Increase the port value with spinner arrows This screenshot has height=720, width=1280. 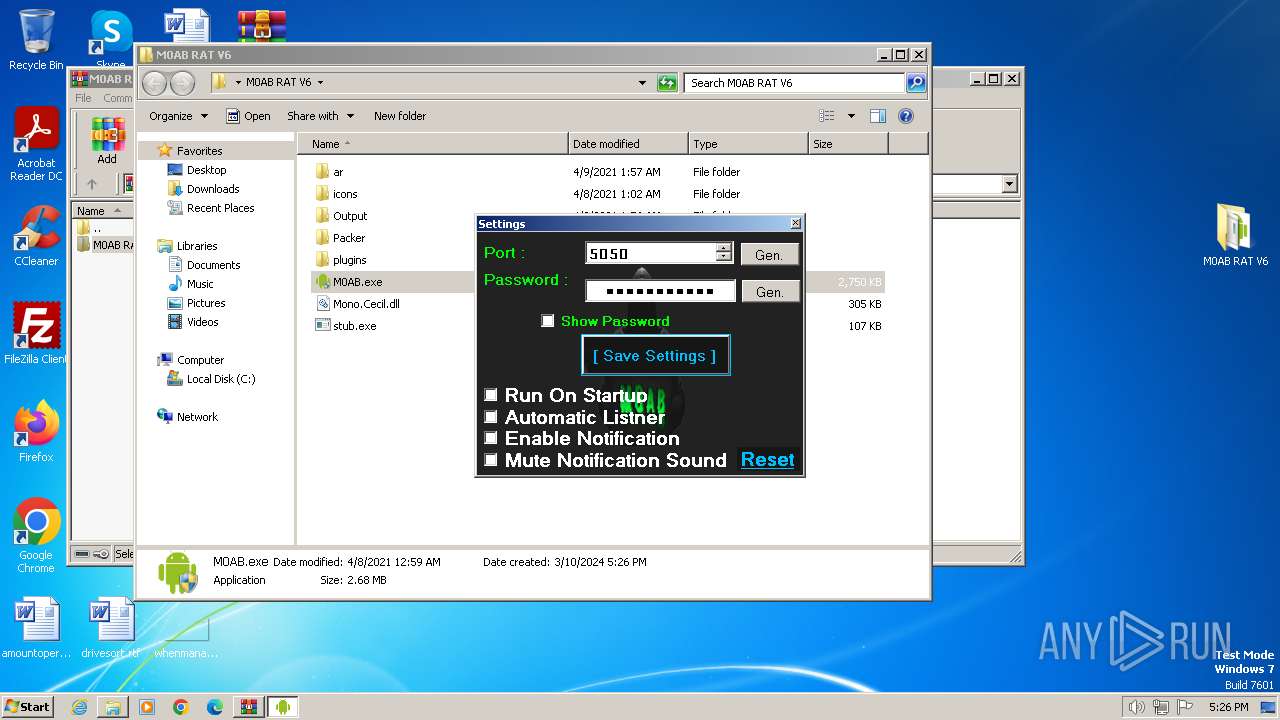tap(724, 248)
